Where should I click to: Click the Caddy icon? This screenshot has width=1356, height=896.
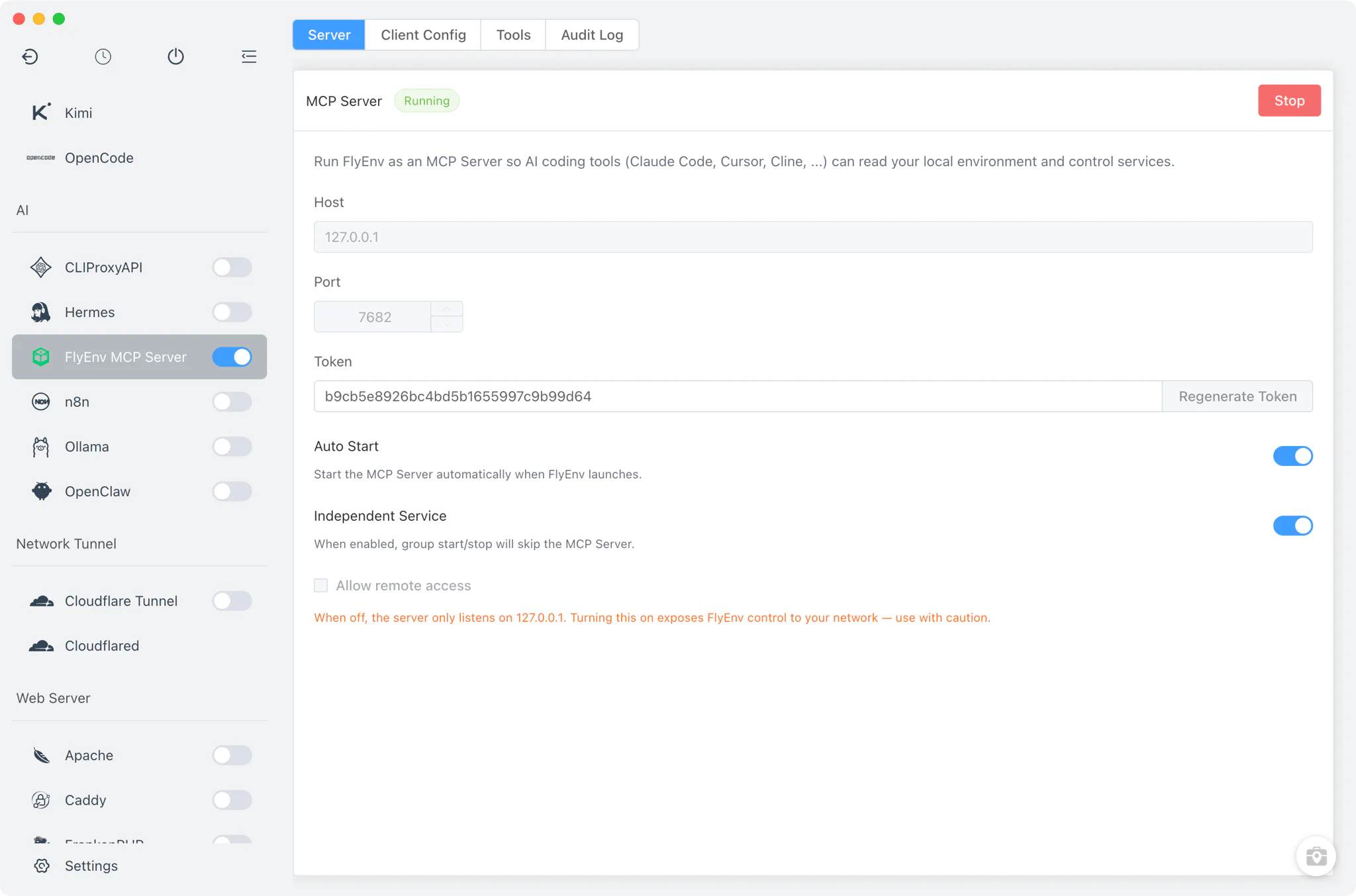[x=41, y=800]
